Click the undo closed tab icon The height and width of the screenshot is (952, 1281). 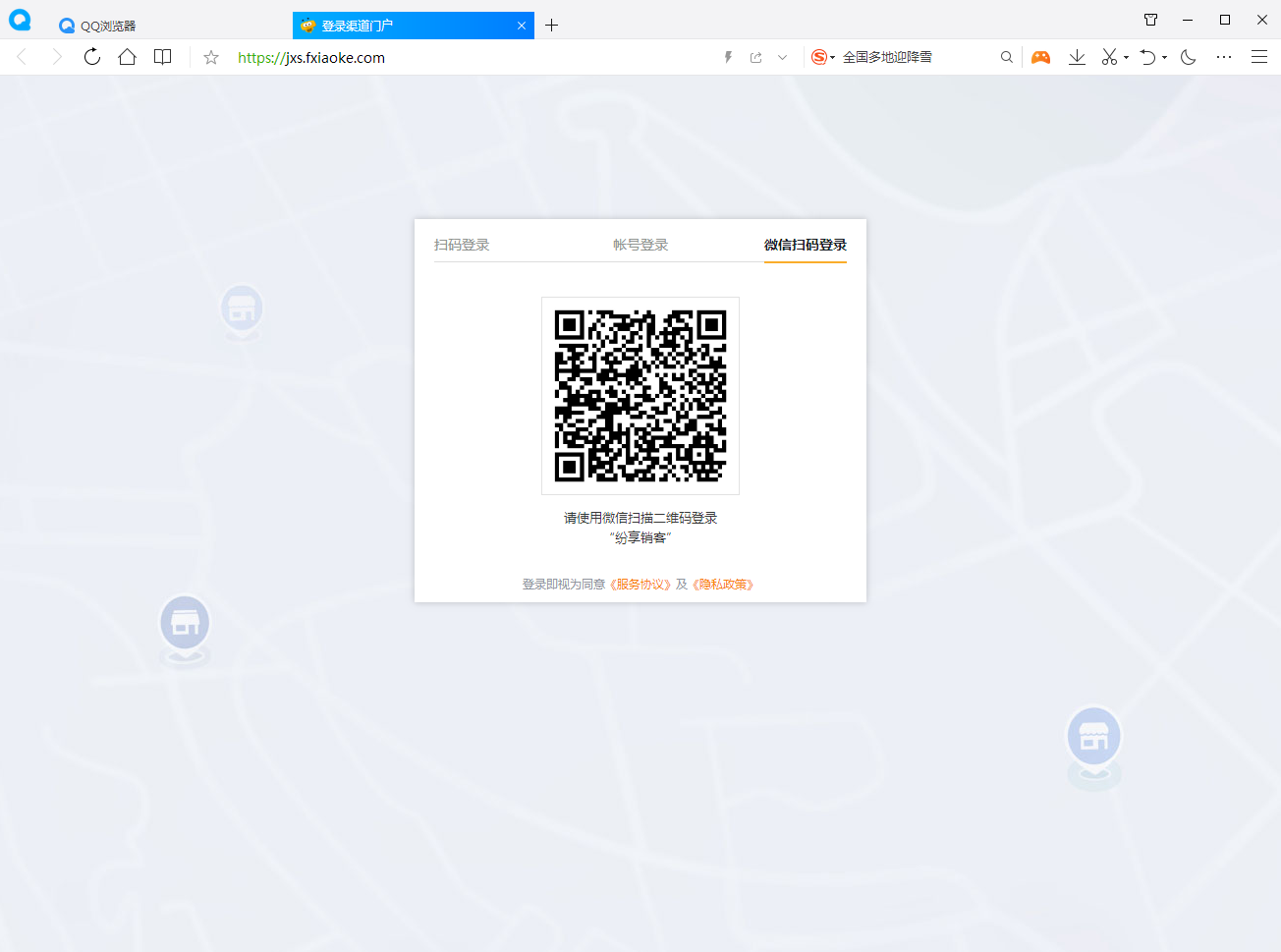click(x=1147, y=57)
